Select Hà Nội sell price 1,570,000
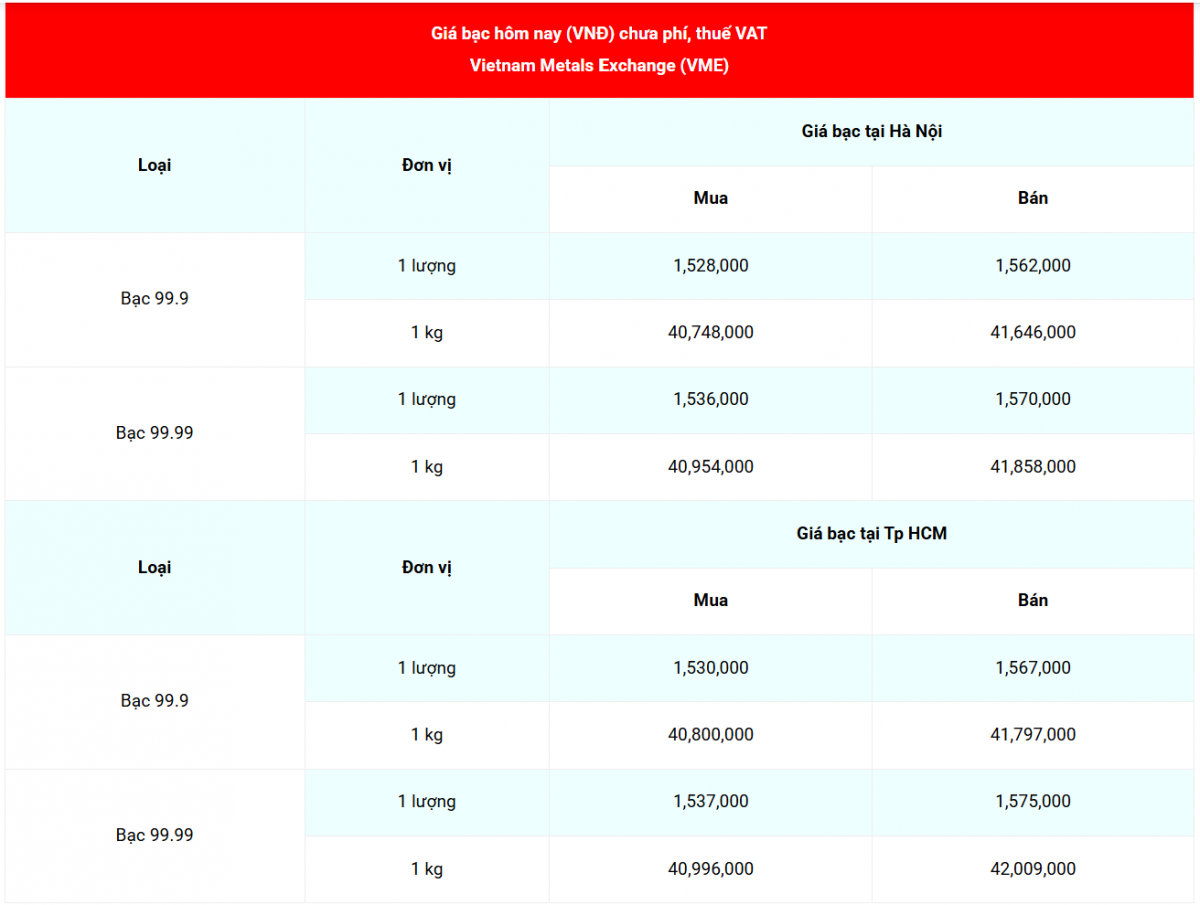Screen dimensions: 1200x905 point(1033,400)
